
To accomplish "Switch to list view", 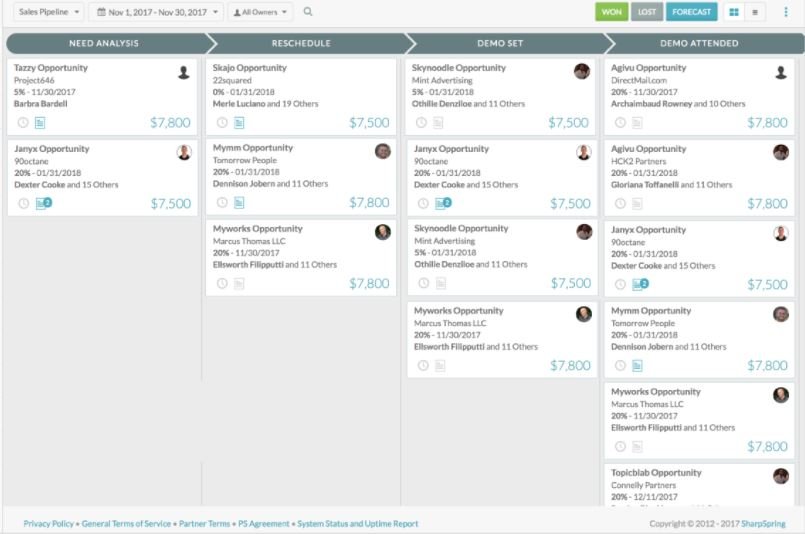I will (x=755, y=12).
